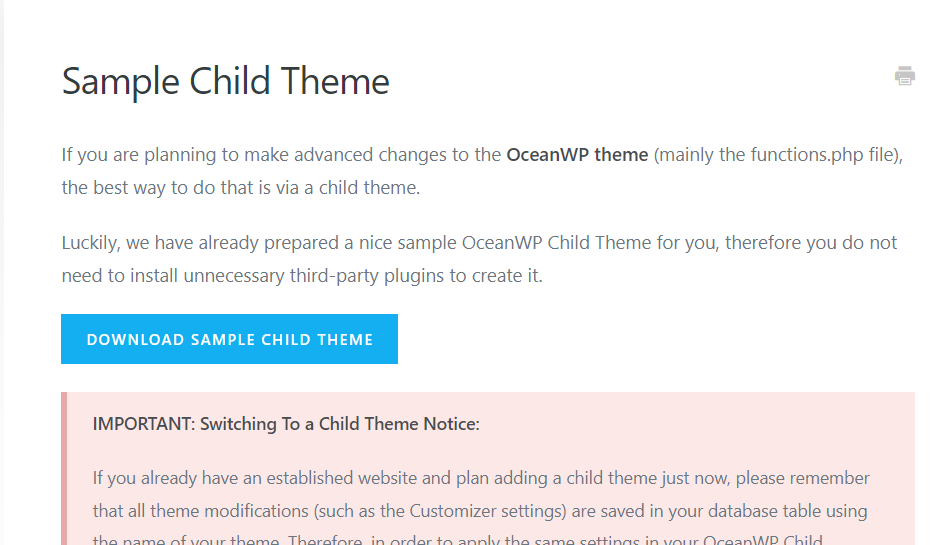Image resolution: width=946 pixels, height=545 pixels.
Task: Download the sample child theme
Action: (x=229, y=339)
